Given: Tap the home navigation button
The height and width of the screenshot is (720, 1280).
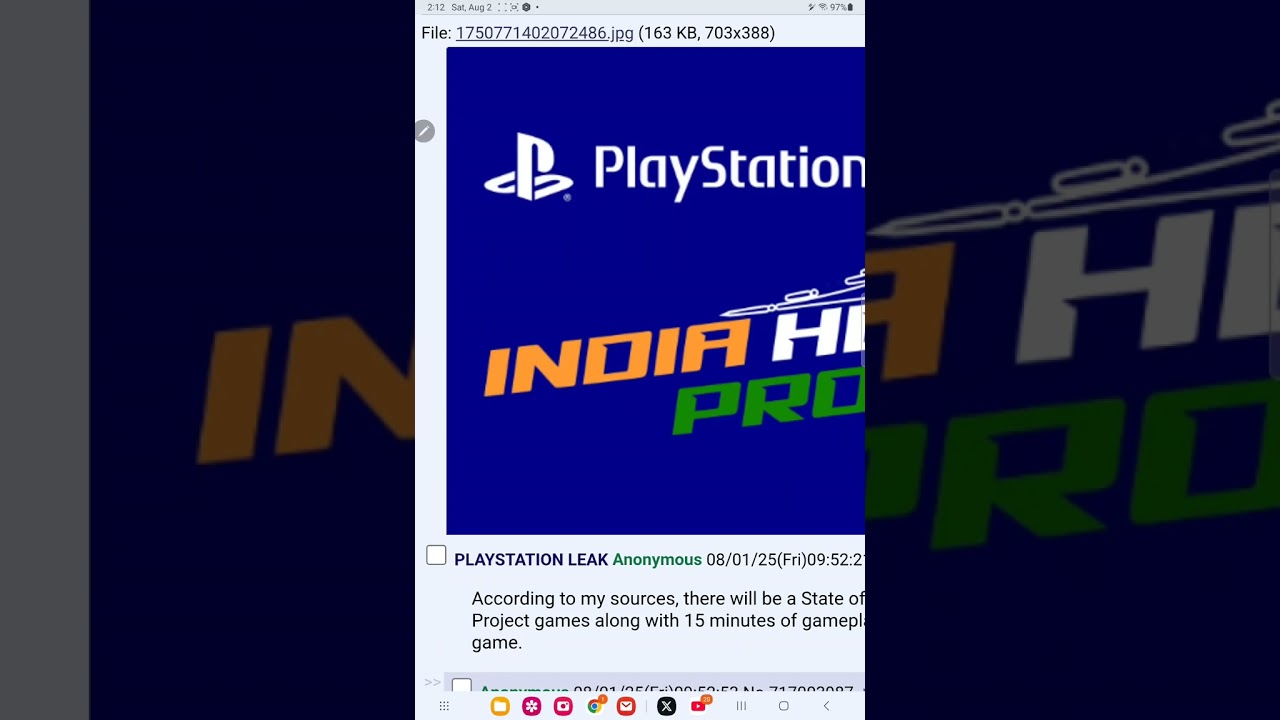Looking at the screenshot, I should (783, 706).
